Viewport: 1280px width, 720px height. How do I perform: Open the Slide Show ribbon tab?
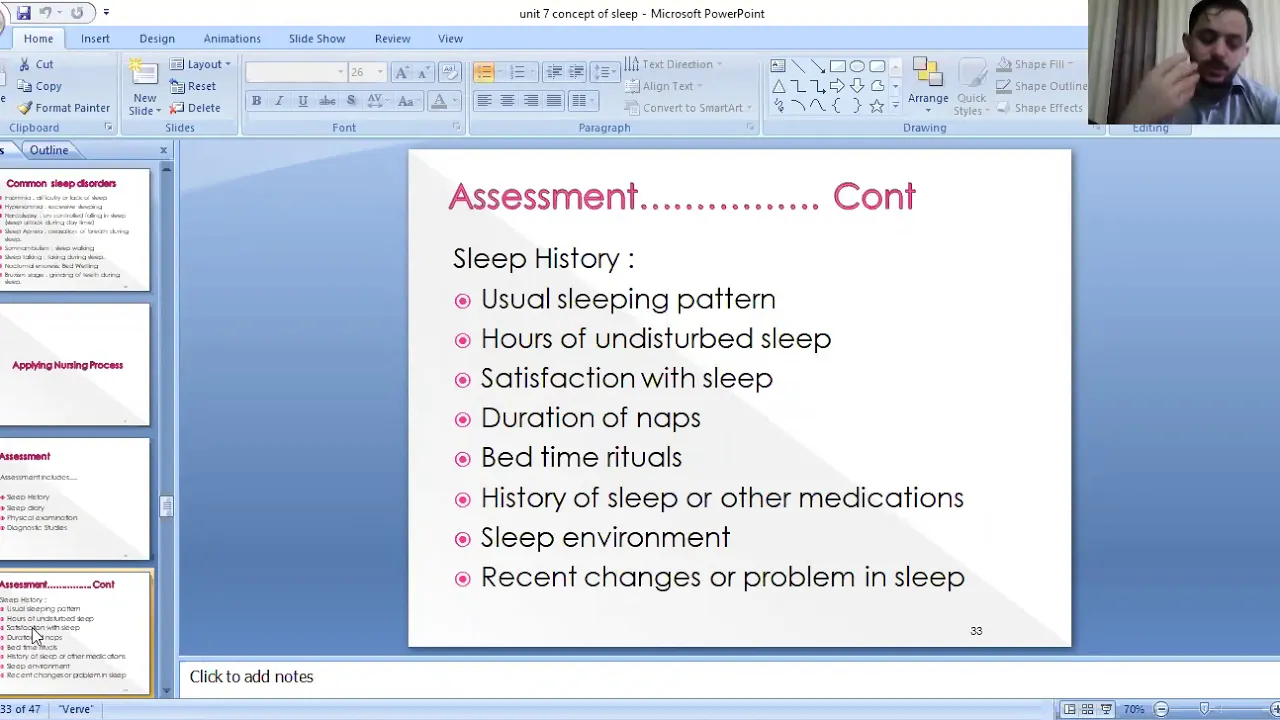point(317,38)
